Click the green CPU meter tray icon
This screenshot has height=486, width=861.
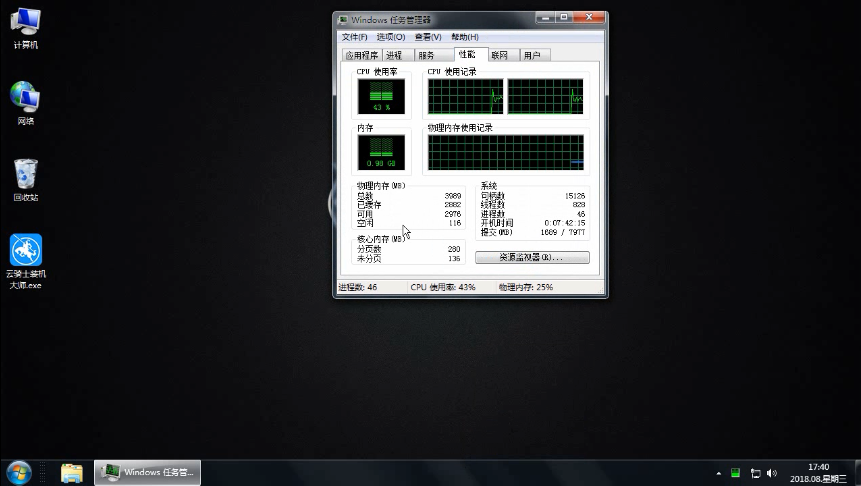pos(735,473)
